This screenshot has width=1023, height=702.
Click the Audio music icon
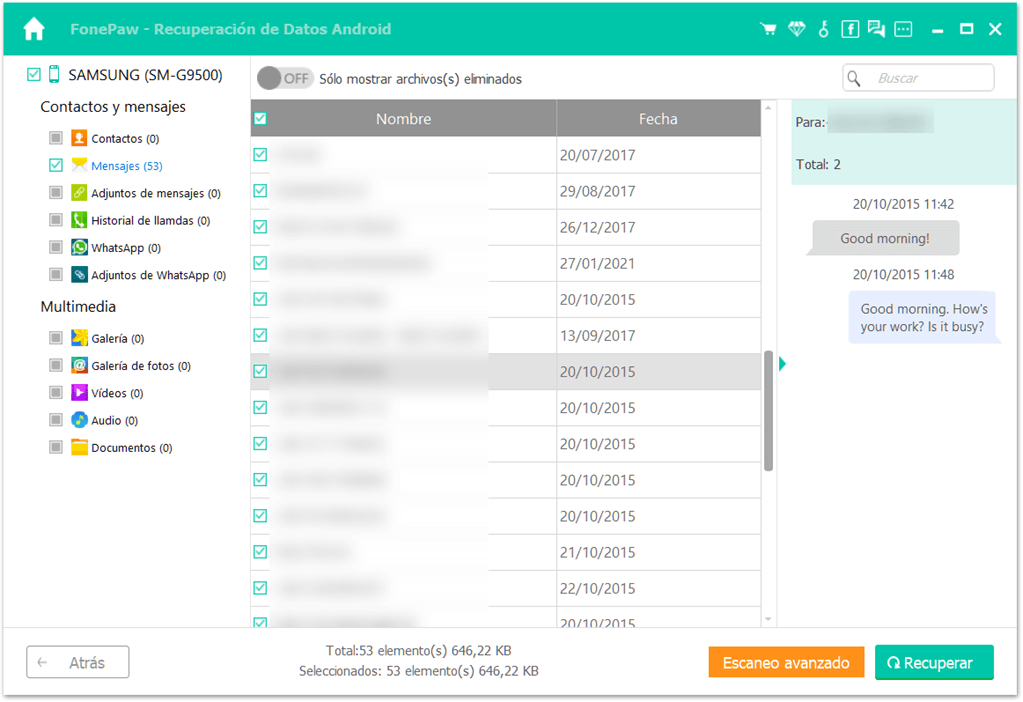point(79,420)
